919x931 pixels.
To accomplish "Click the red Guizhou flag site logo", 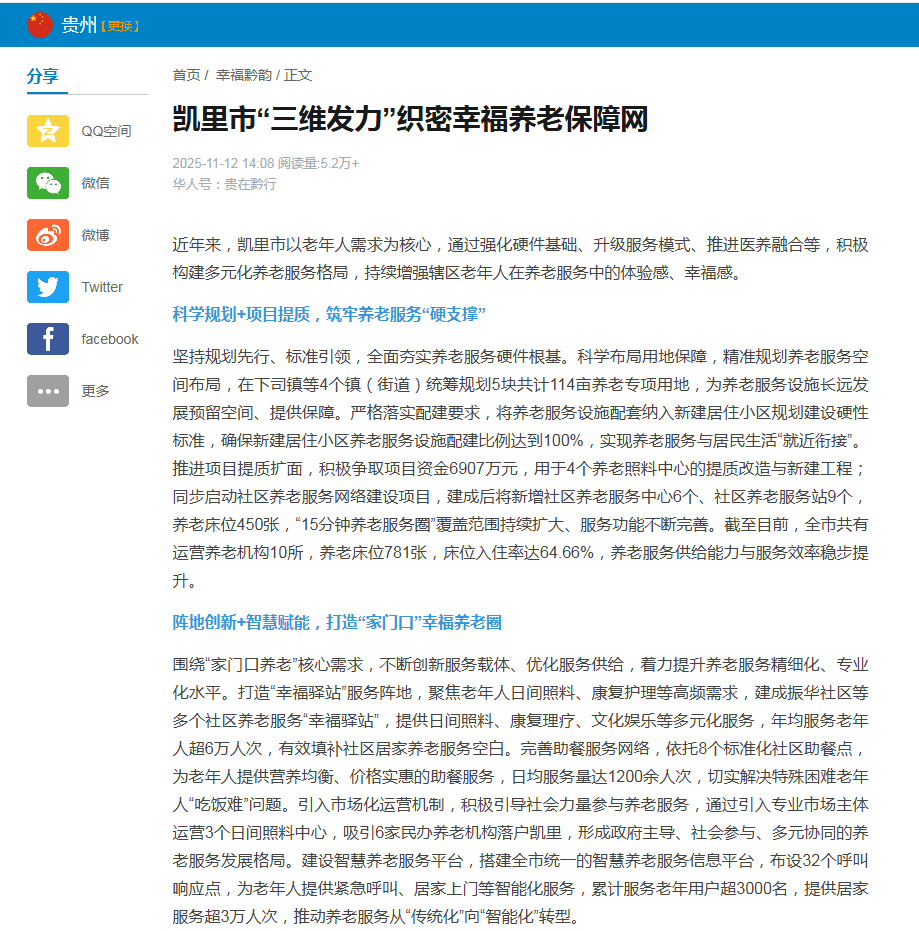I will click(40, 24).
